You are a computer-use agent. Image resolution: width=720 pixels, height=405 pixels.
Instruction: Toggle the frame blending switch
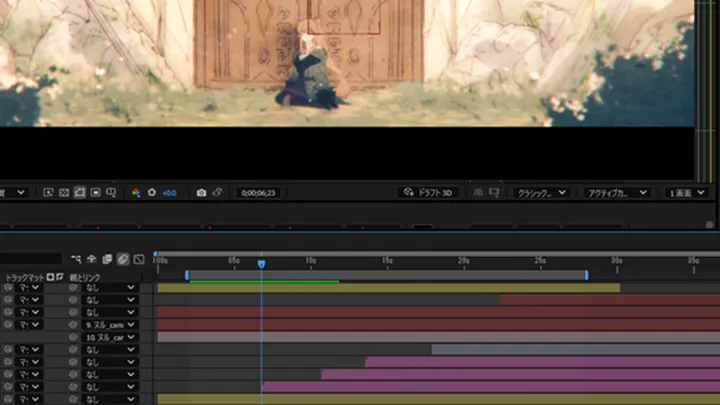107,259
